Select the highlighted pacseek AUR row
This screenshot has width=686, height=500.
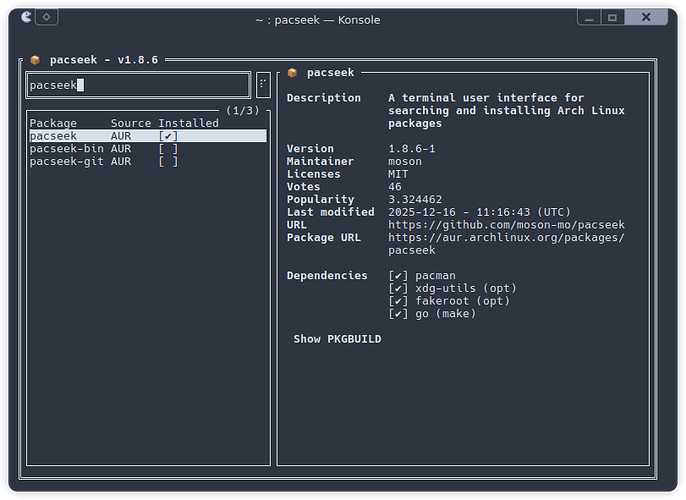click(x=148, y=136)
